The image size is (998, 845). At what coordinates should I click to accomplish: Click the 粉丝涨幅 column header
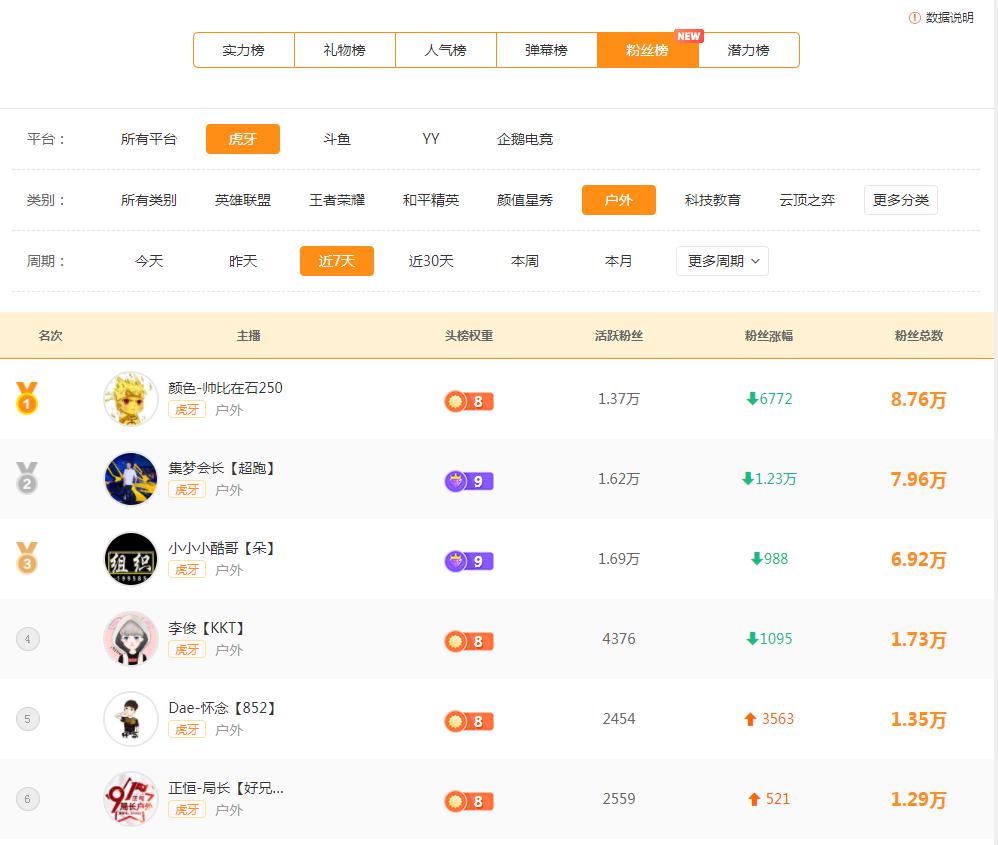(769, 336)
